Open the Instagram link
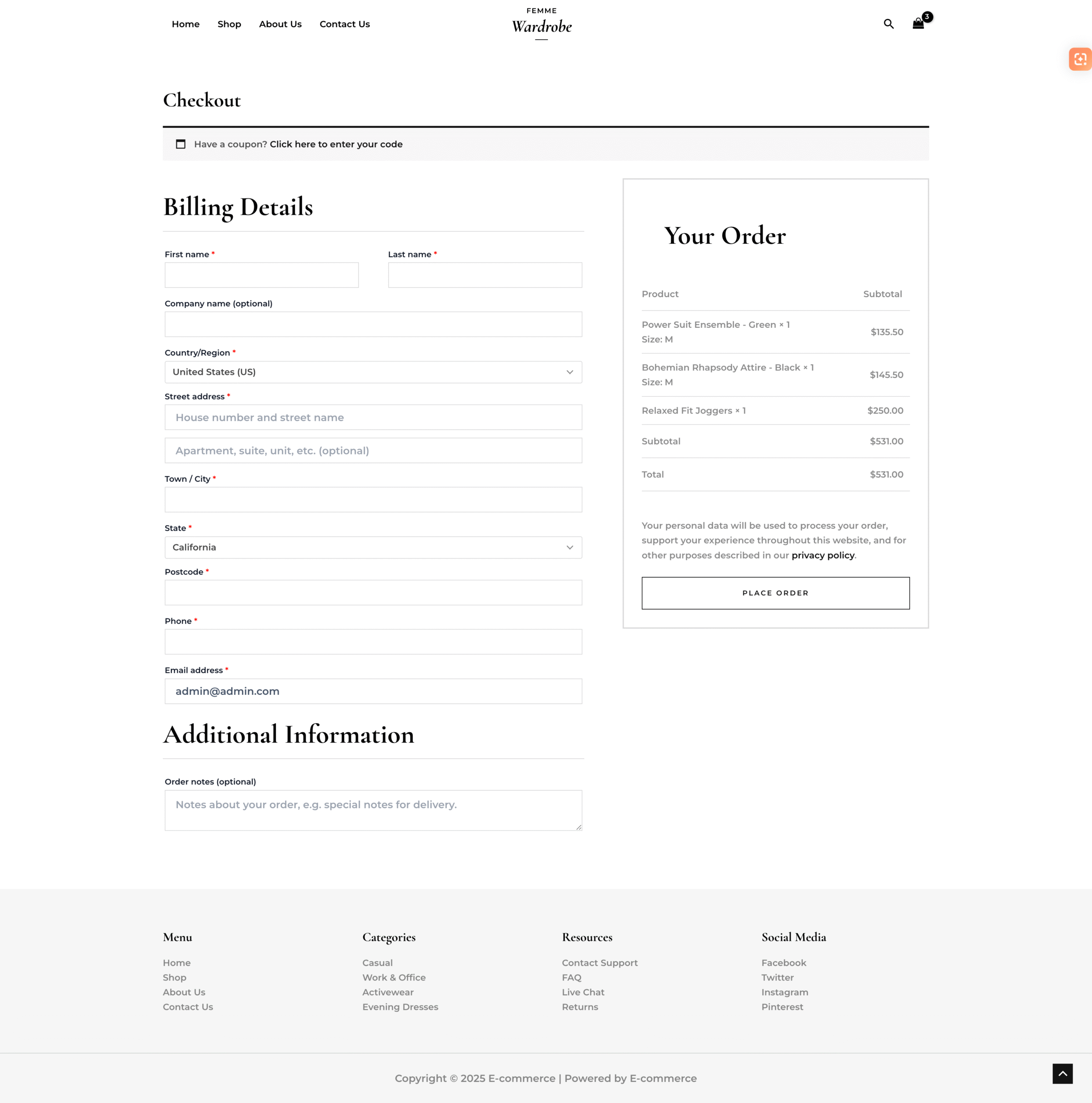Viewport: 1092px width, 1103px height. click(785, 992)
